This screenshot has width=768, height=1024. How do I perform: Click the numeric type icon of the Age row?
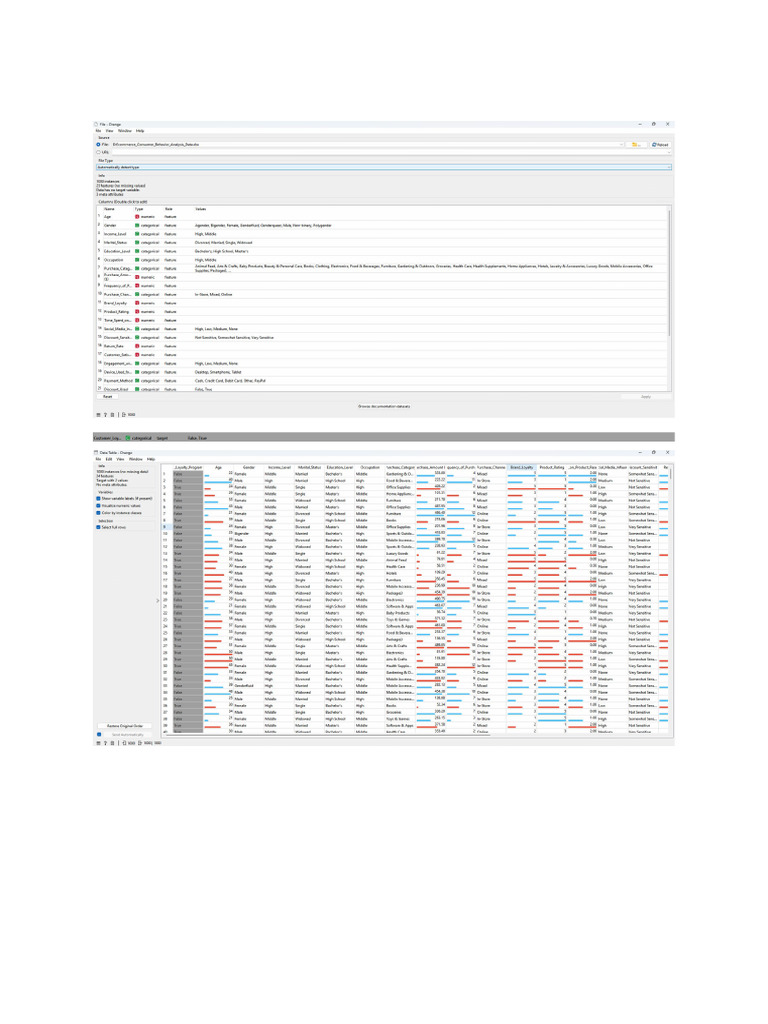tap(138, 216)
